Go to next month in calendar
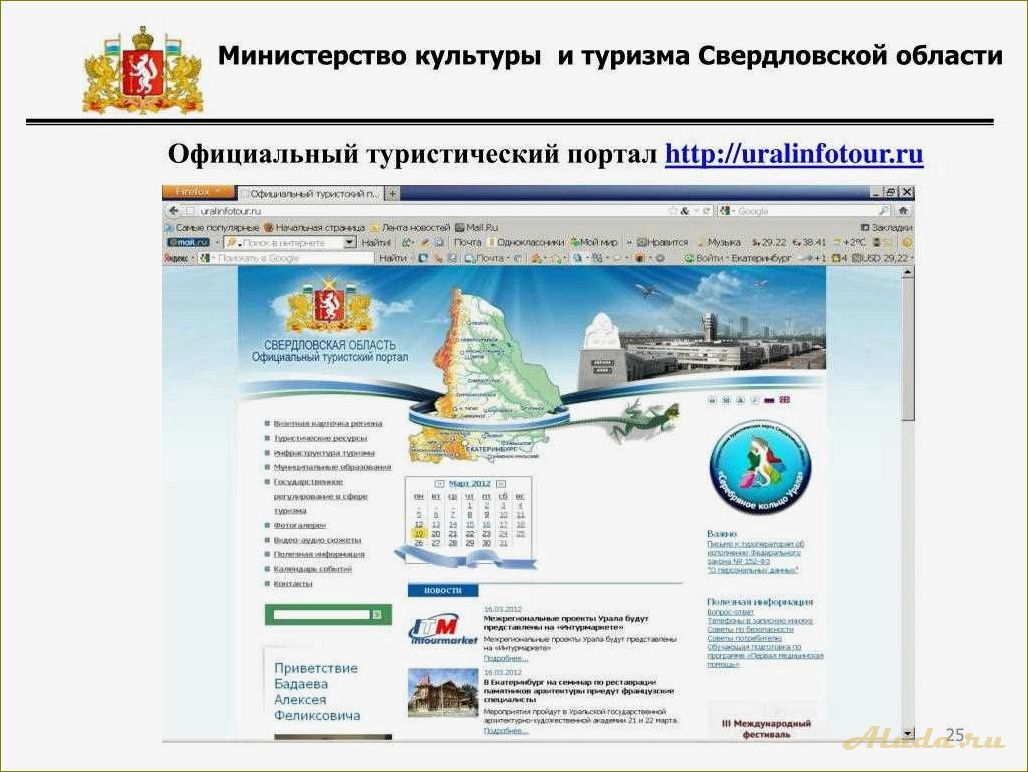Screen dimensions: 1028x772 tap(502, 483)
